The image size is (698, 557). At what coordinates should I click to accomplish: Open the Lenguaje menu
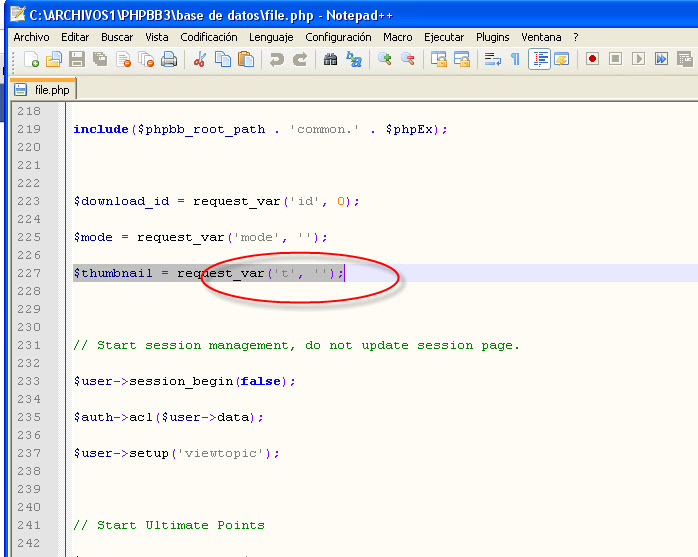click(271, 37)
